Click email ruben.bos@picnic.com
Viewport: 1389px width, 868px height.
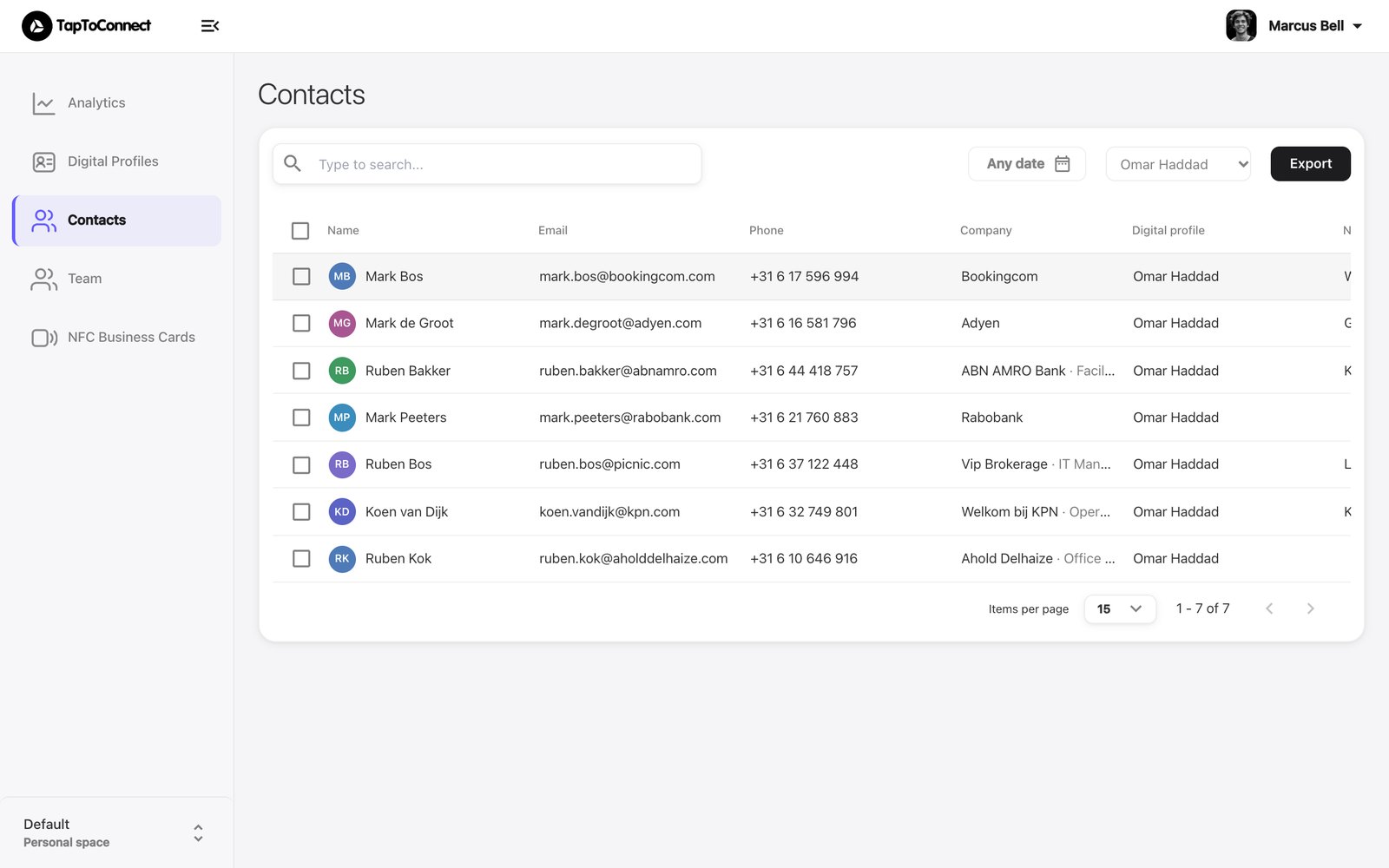pos(609,464)
